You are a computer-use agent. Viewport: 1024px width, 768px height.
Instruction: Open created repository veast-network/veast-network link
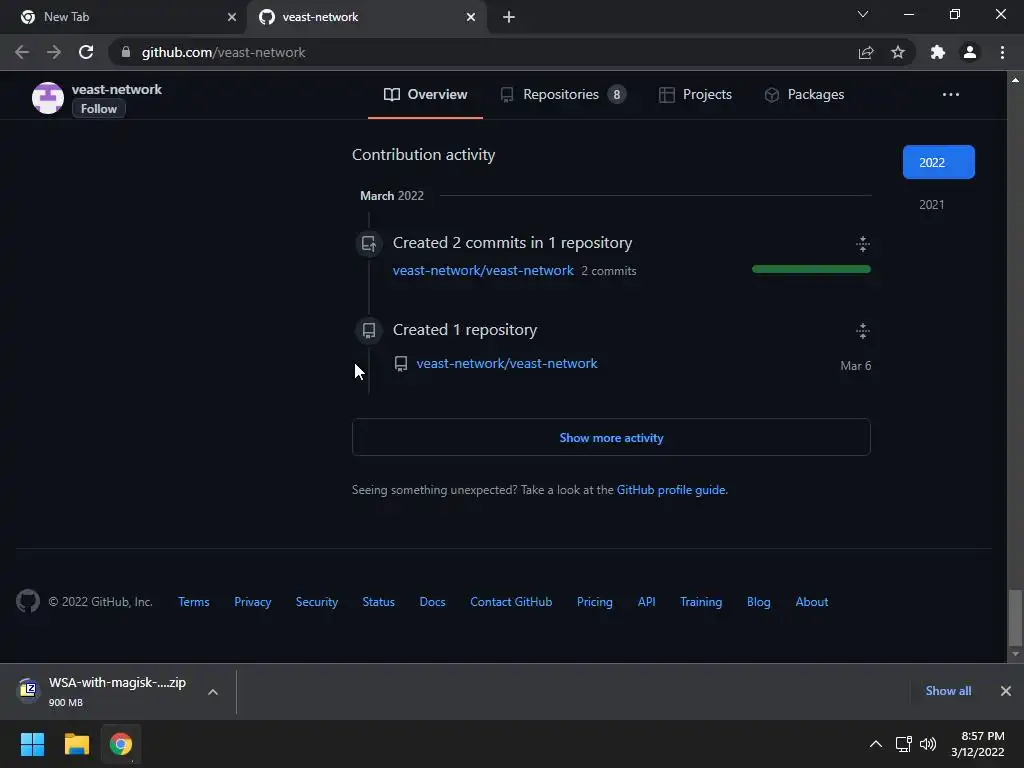507,364
